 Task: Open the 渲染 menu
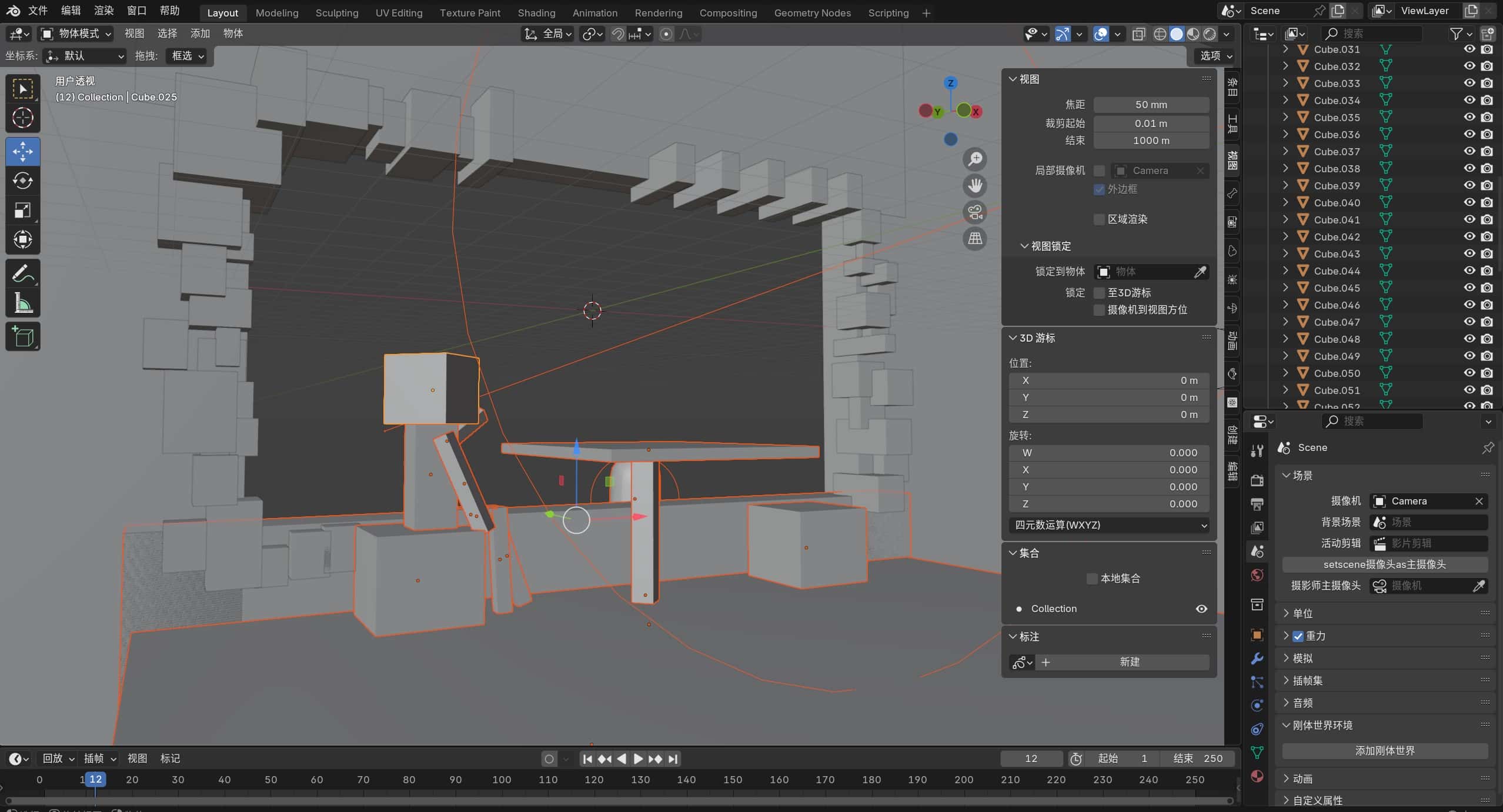103,11
